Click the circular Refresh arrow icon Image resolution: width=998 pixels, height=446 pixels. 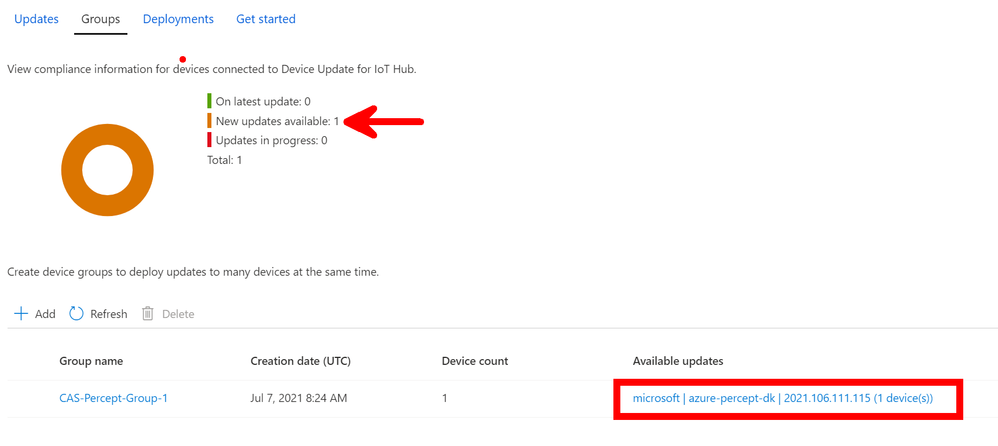pos(76,314)
